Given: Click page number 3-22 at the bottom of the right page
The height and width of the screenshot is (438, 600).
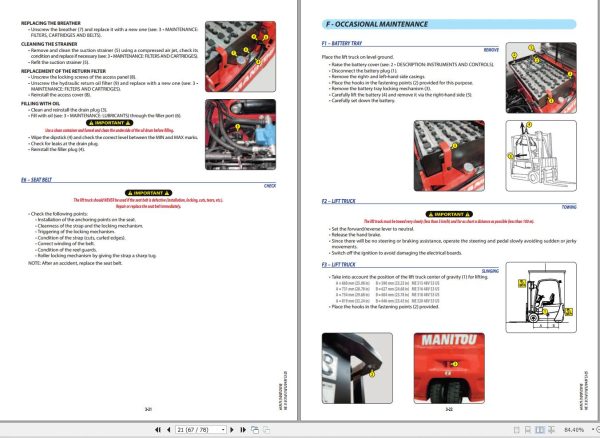Looking at the screenshot, I should 449,409.
